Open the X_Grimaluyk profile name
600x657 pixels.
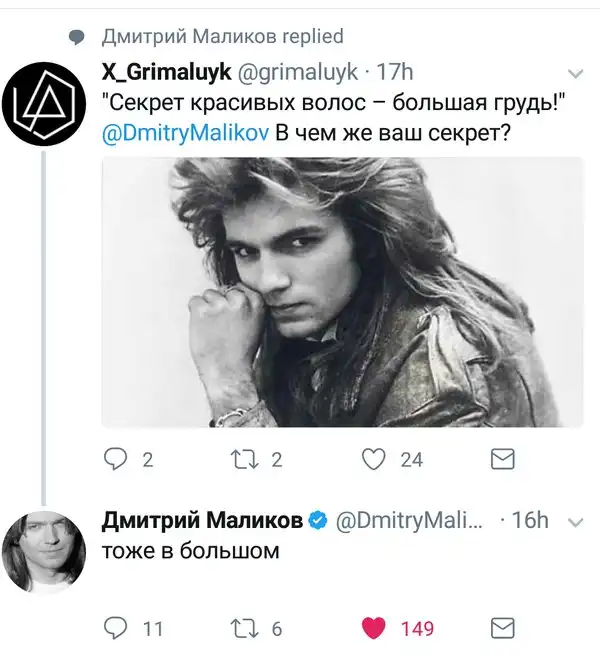click(x=164, y=72)
